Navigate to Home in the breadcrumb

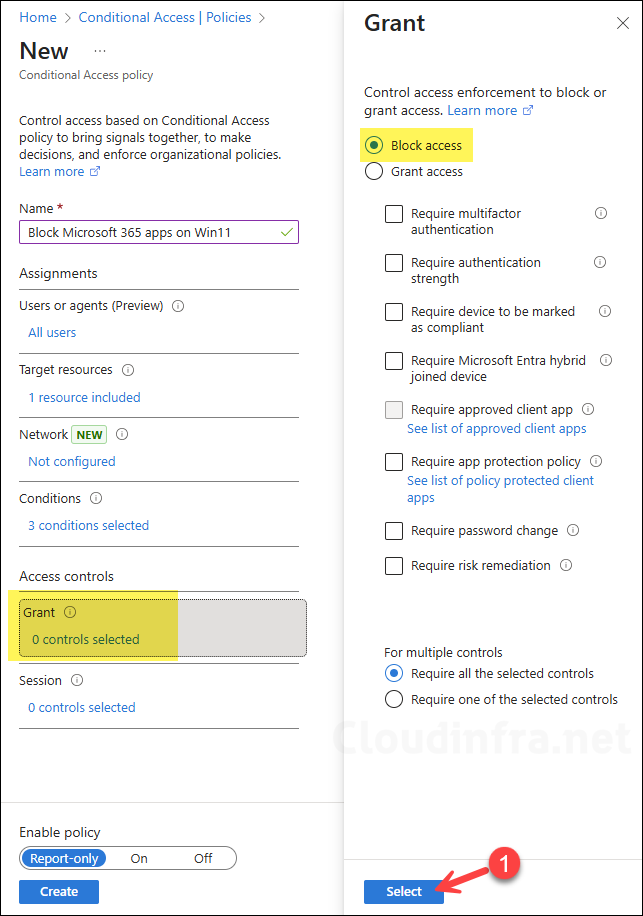[x=38, y=17]
